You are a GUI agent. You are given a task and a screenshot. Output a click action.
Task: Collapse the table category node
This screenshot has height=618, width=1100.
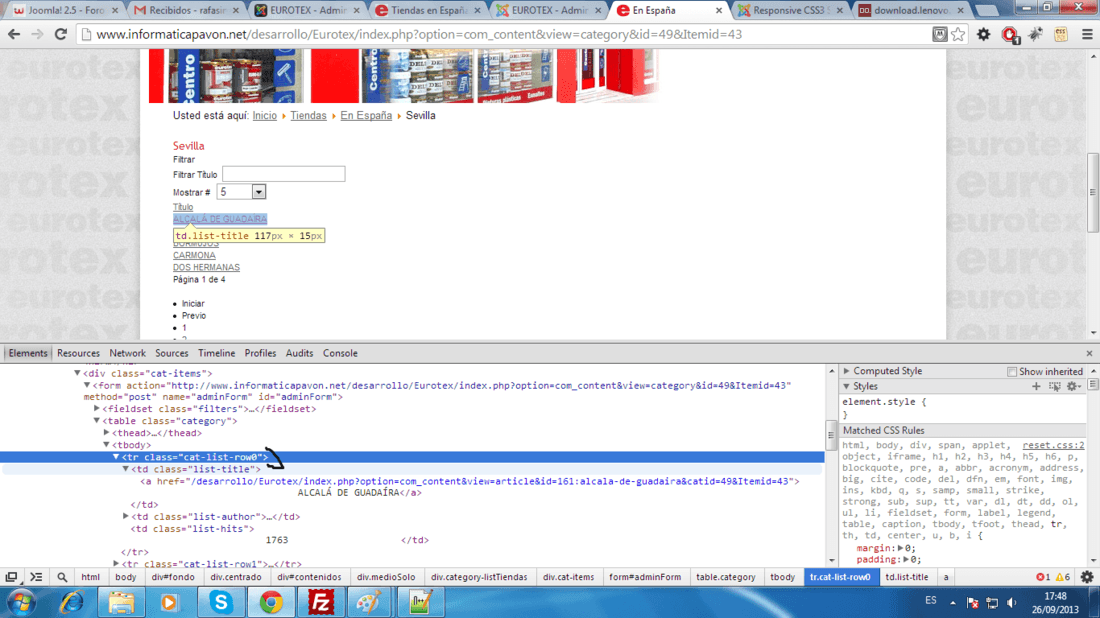pos(97,421)
